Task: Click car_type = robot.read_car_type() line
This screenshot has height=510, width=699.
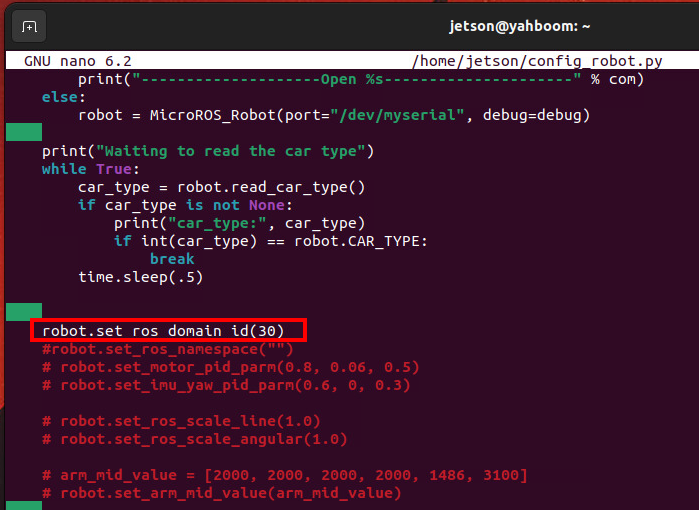Action: (222, 187)
